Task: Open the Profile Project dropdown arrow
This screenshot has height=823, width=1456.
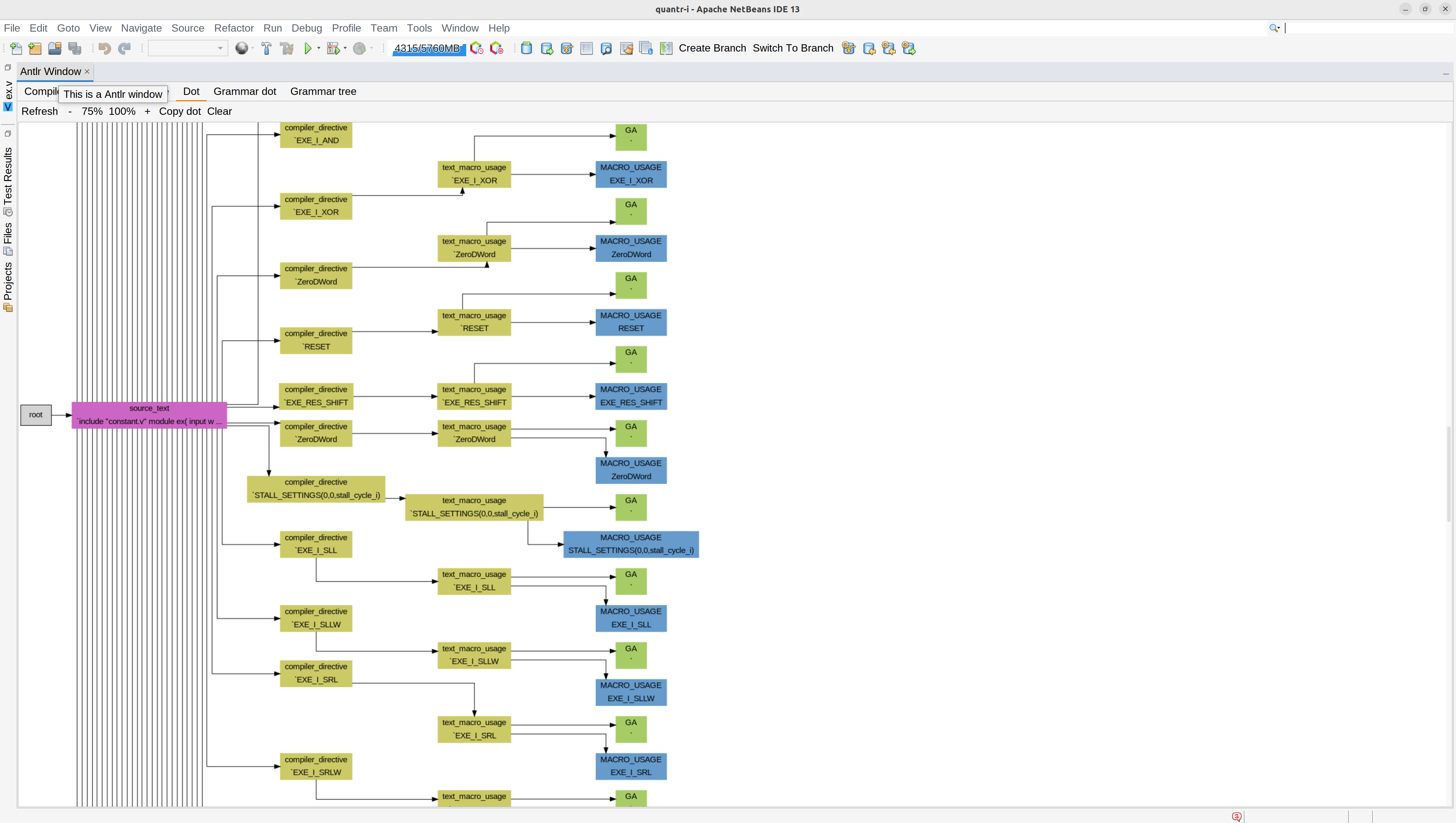Action: point(371,48)
